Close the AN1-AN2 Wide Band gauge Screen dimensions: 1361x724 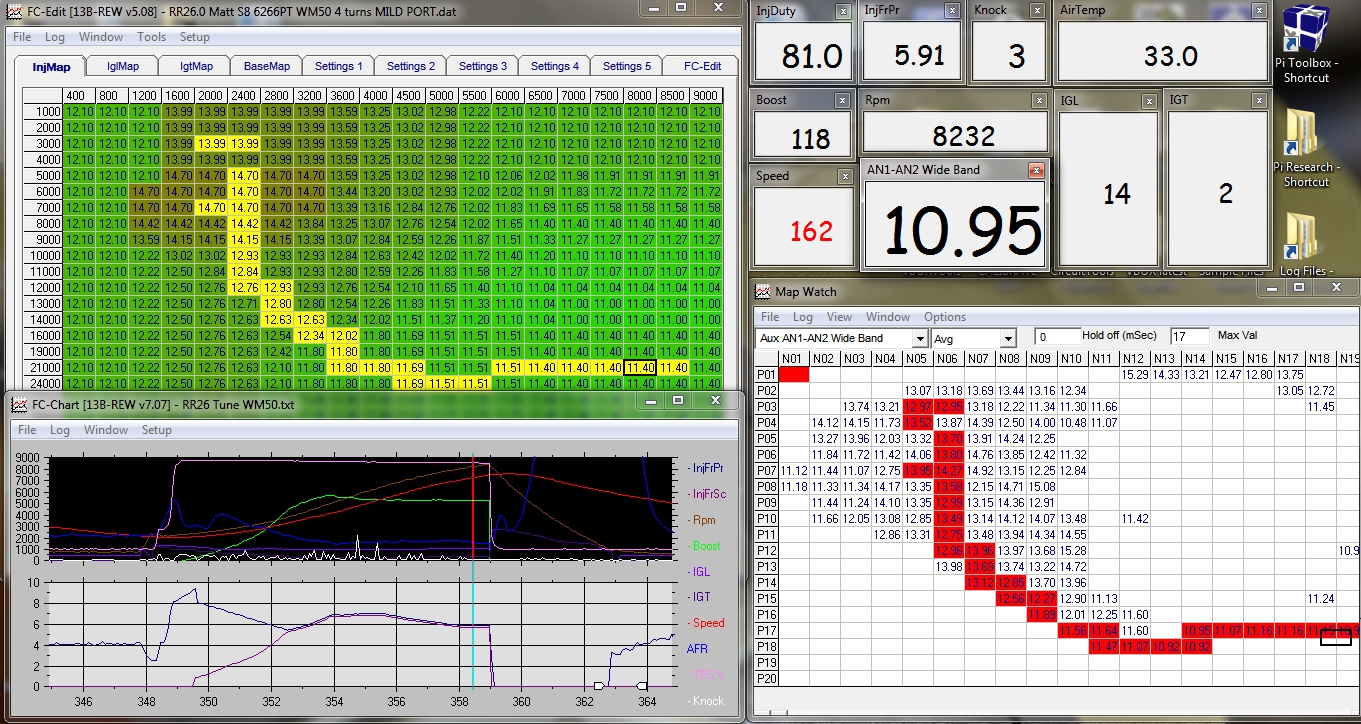click(x=1036, y=170)
